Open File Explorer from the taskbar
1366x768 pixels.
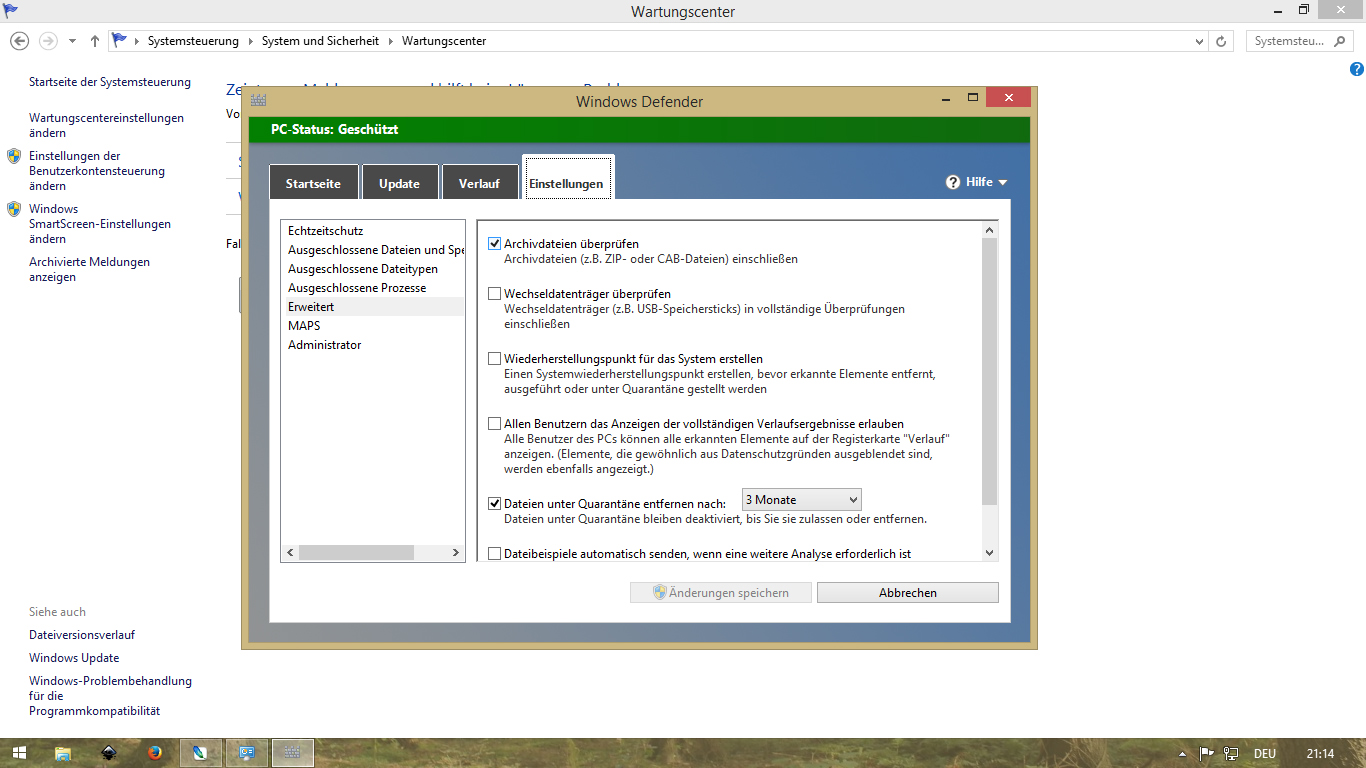[63, 753]
